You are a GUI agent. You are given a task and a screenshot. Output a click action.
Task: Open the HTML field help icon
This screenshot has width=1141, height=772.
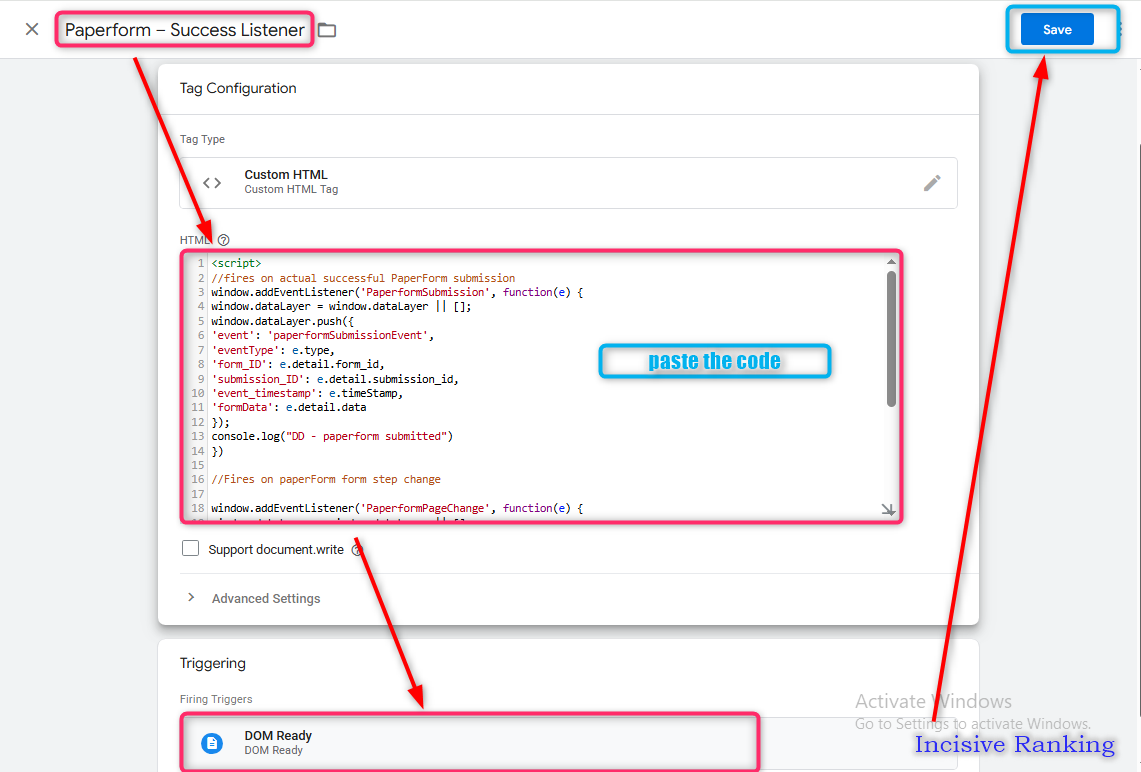pos(223,240)
